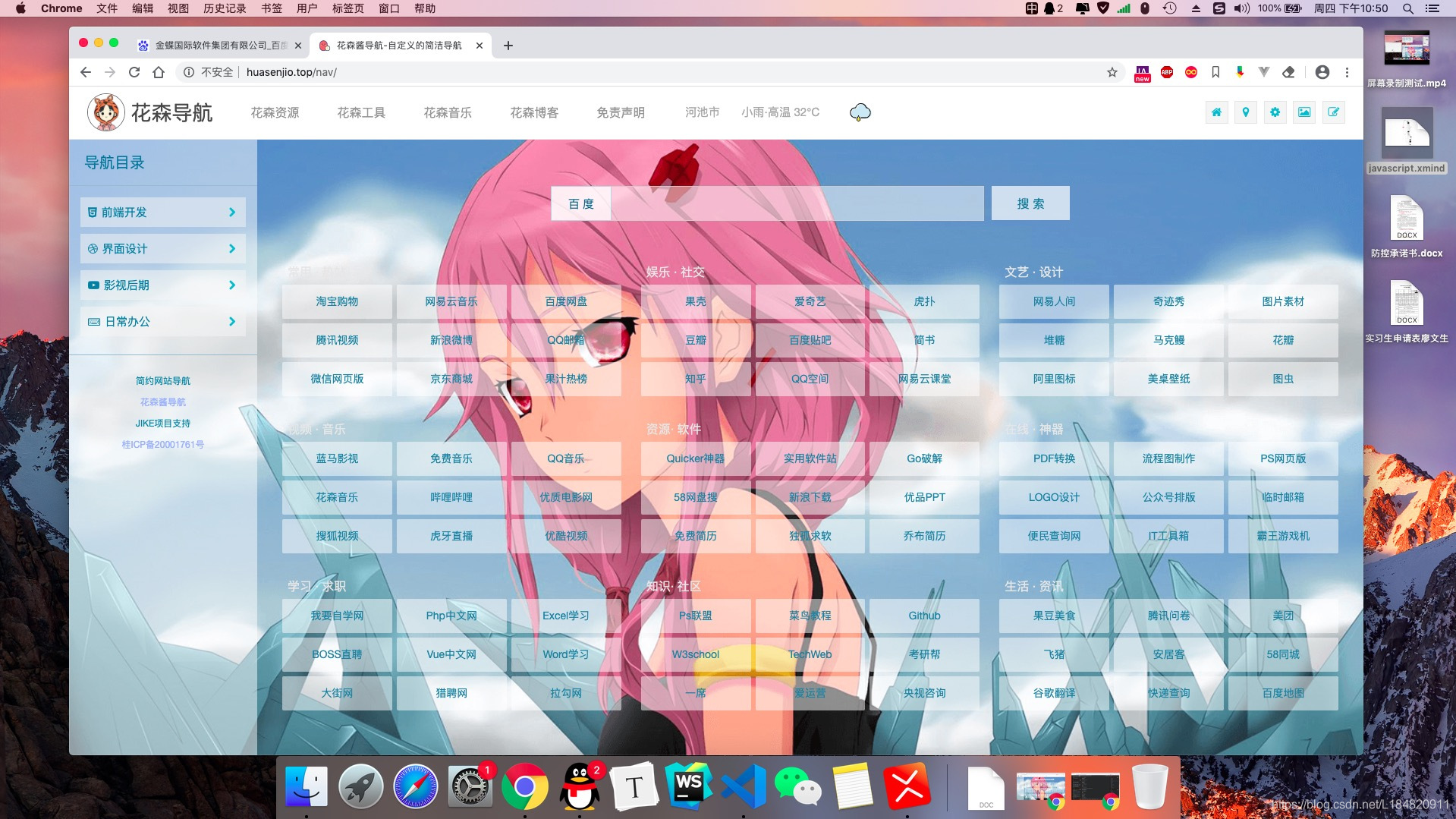Image resolution: width=1456 pixels, height=819 pixels.
Task: Click the home icon in site header
Action: pos(1216,112)
